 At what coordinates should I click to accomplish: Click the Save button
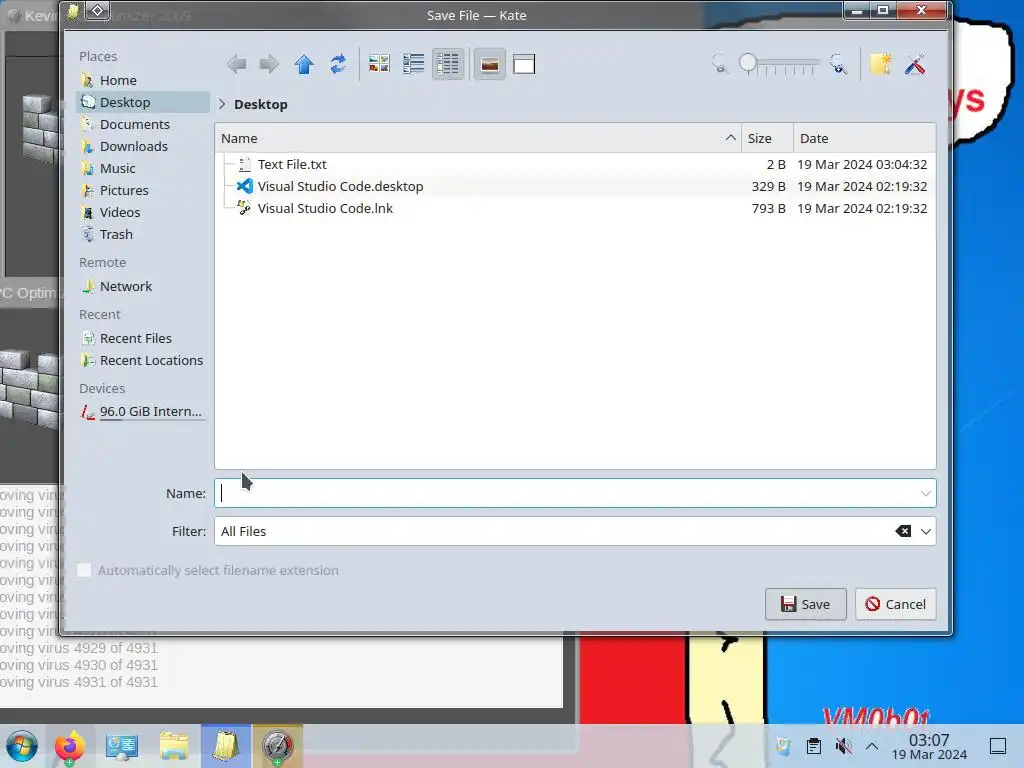[x=805, y=604]
